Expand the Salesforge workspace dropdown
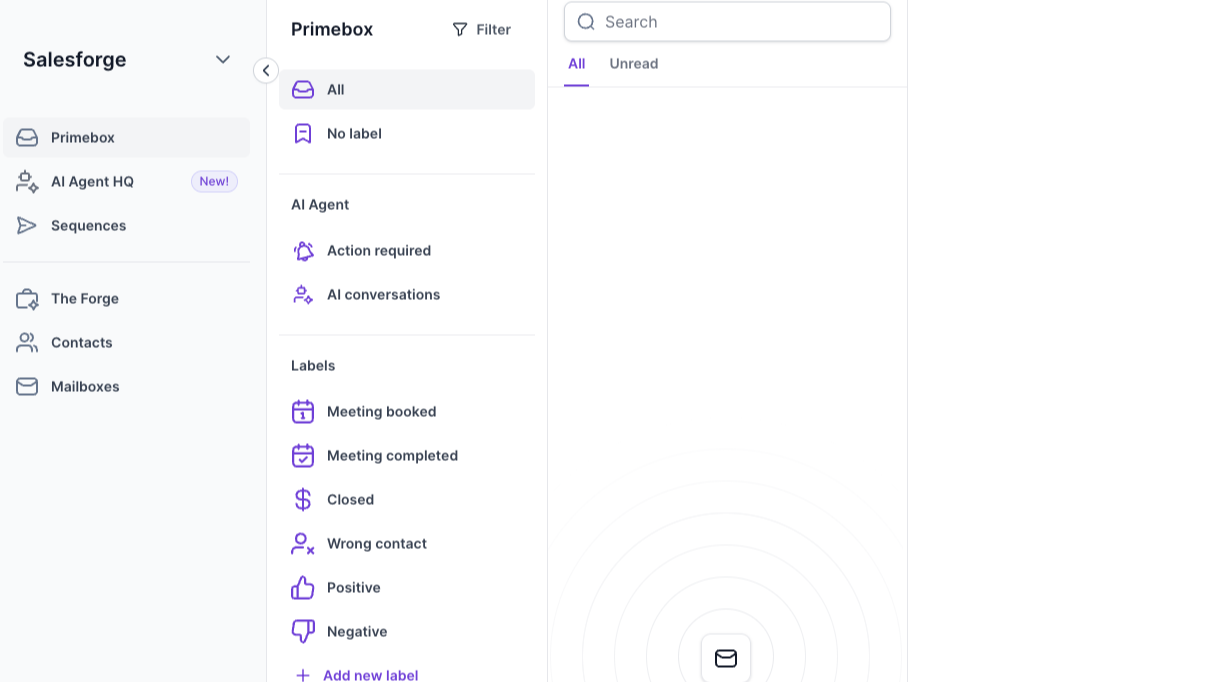Viewport: 1214px width, 682px height. coord(223,60)
